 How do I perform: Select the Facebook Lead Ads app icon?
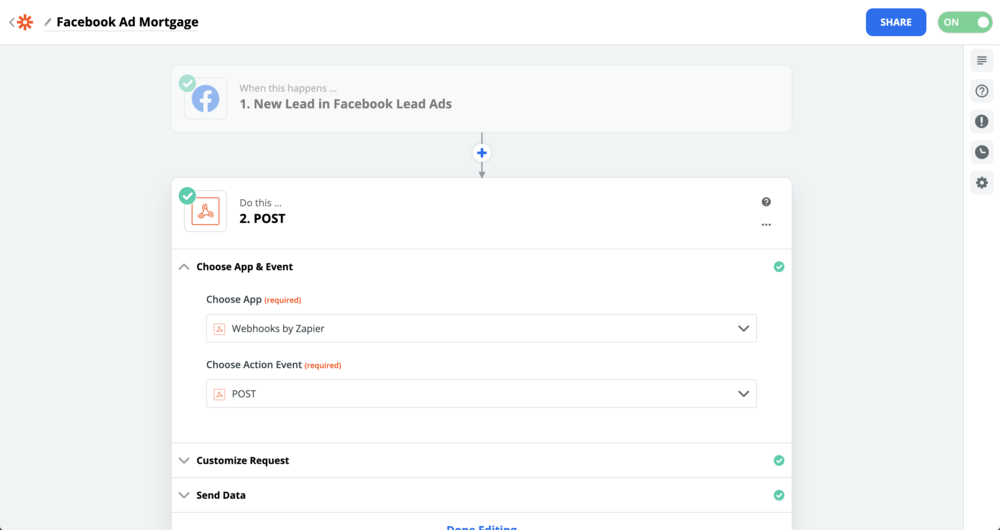205,99
